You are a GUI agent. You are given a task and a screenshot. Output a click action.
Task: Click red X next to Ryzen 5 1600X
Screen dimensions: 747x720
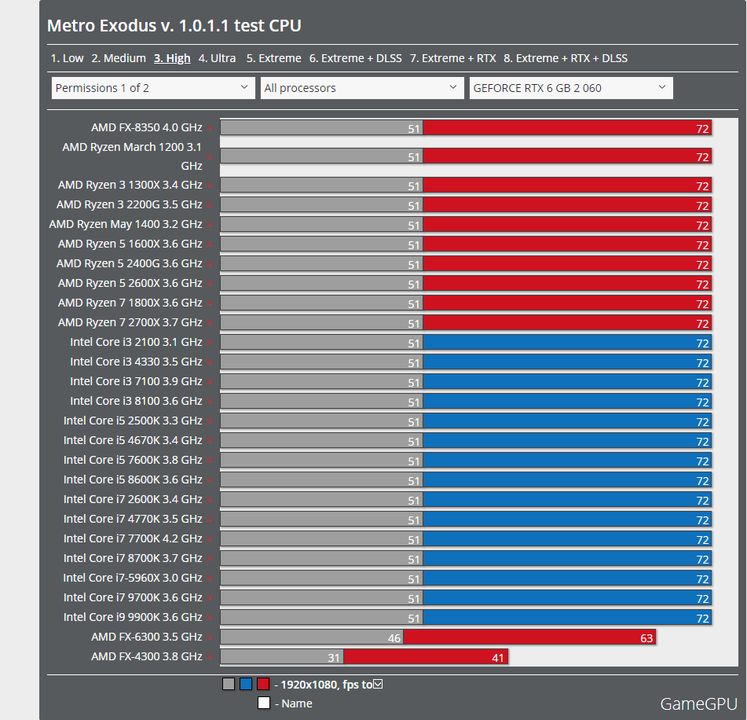point(210,244)
